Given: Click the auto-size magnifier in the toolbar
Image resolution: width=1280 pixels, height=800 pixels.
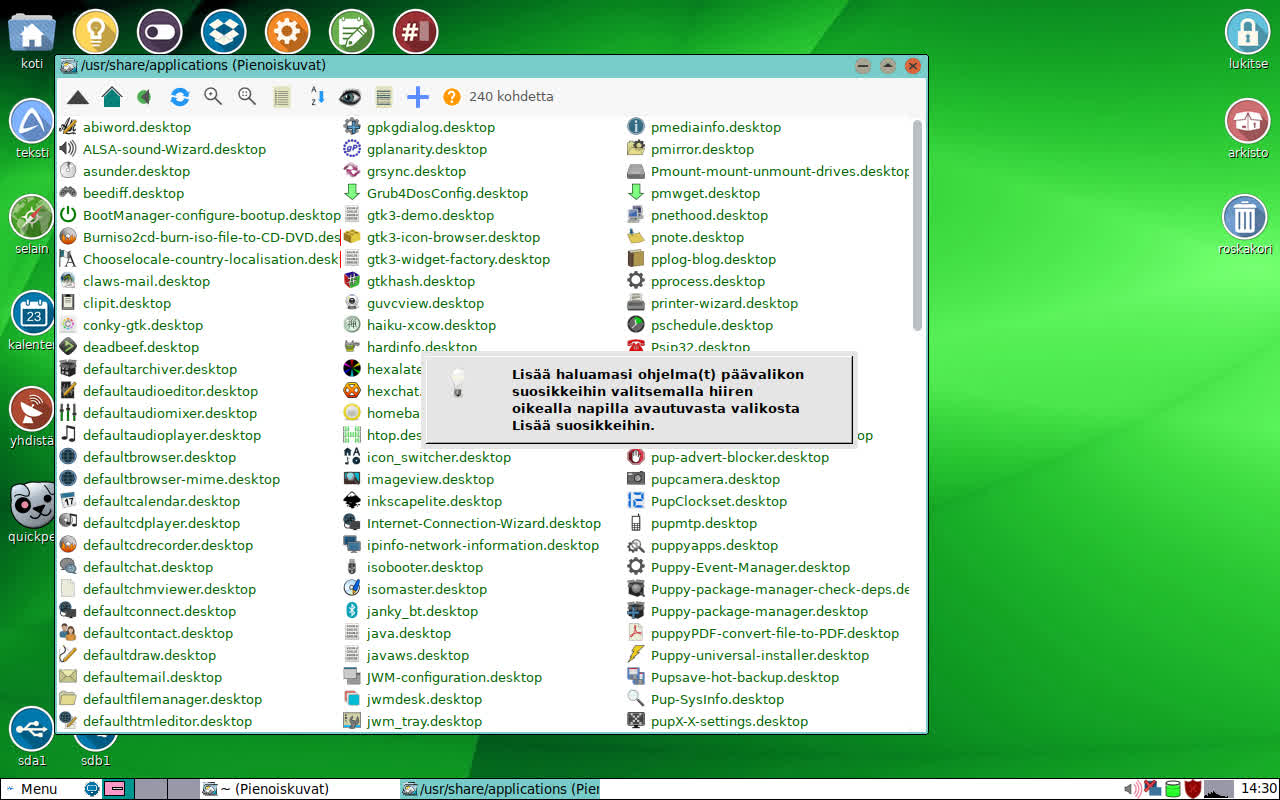Looking at the screenshot, I should tap(247, 97).
